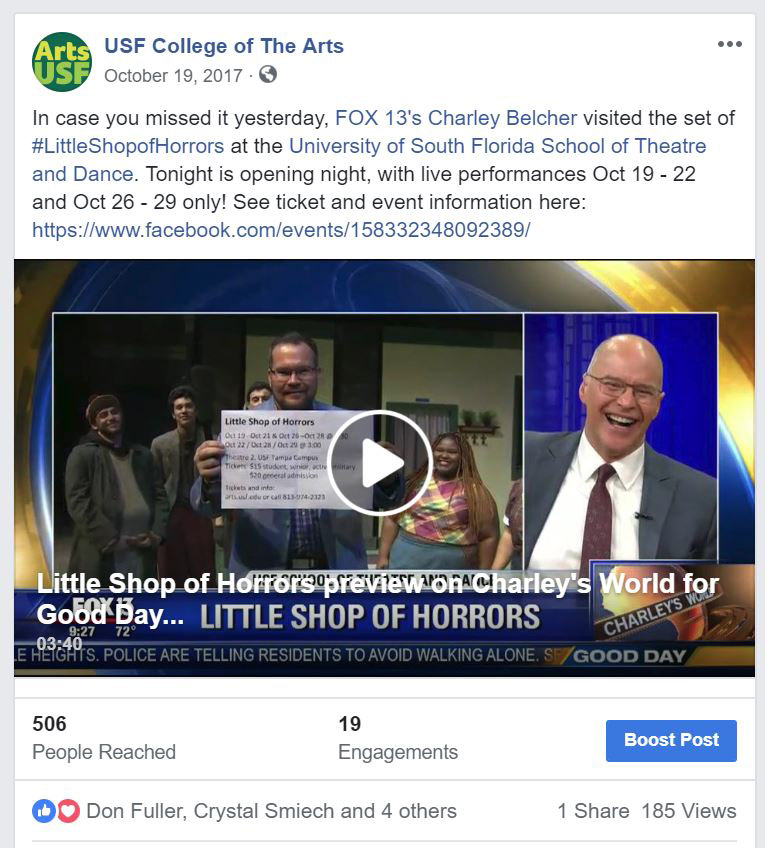The image size is (765, 848).
Task: Click the video title overlay text
Action: pos(377,599)
